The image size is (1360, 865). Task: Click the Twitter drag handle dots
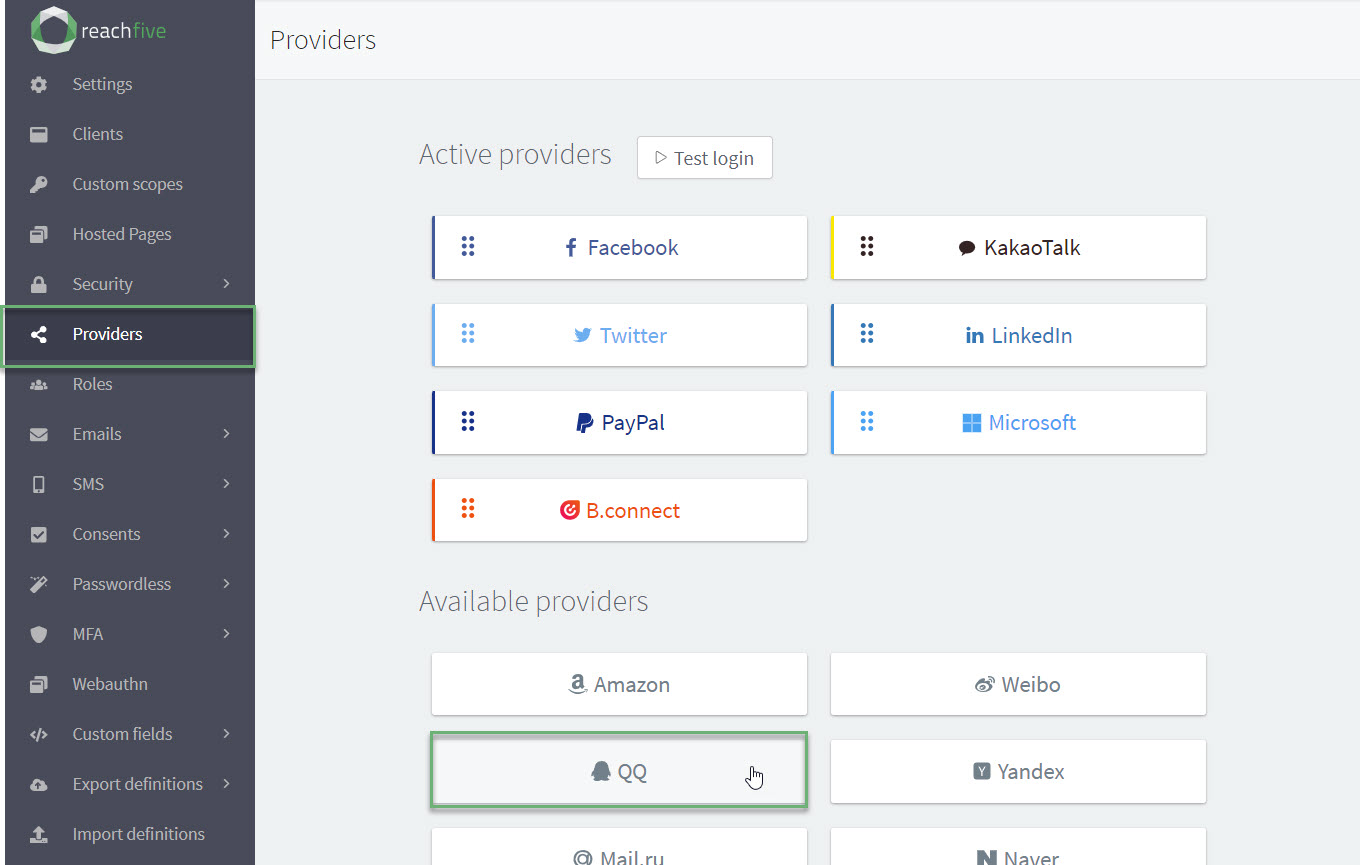pos(468,334)
